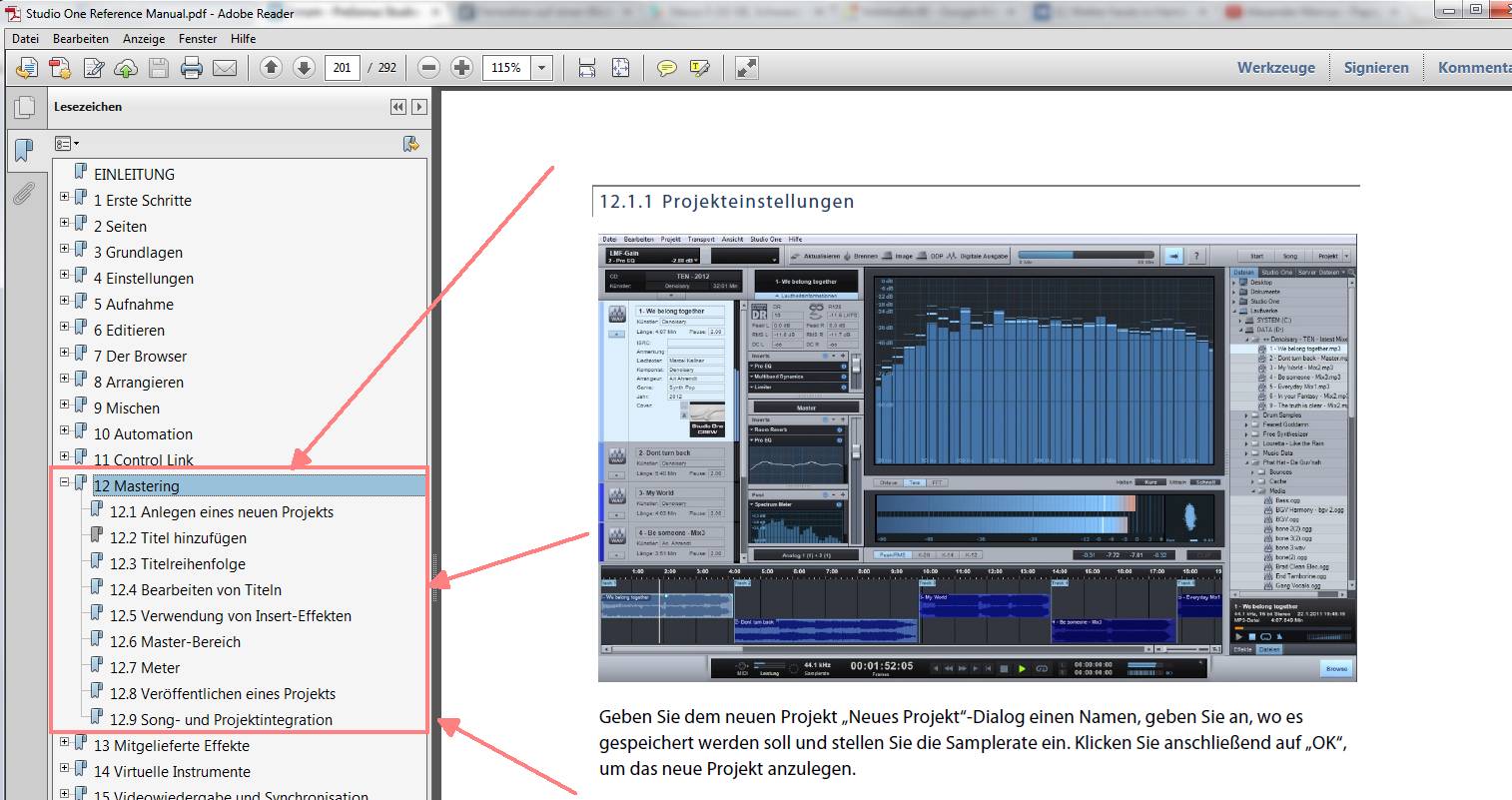Open the Kommentar pane
This screenshot has height=800, width=1512.
coord(1474,68)
